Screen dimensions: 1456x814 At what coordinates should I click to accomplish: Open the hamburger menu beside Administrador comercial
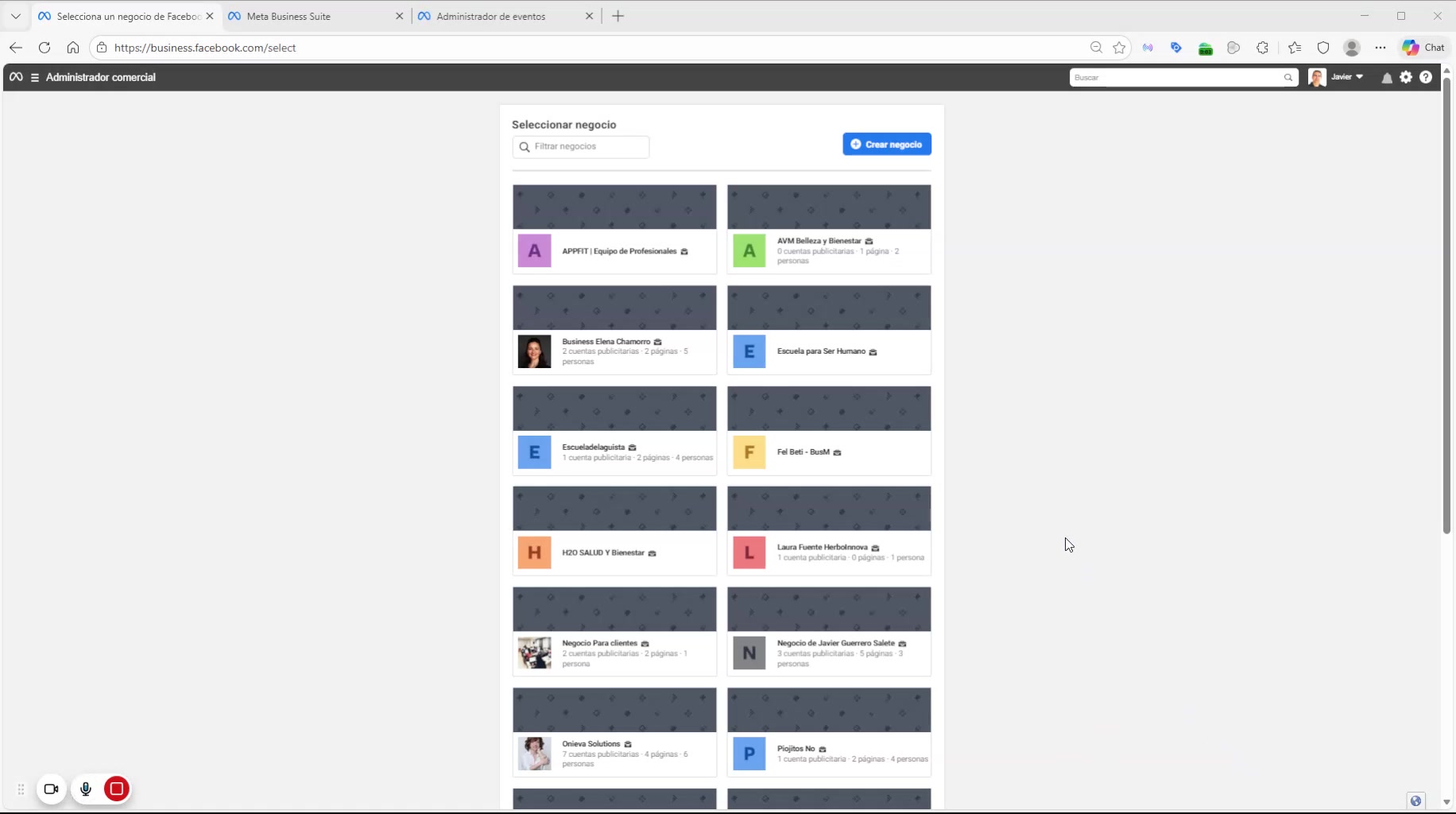coord(35,78)
